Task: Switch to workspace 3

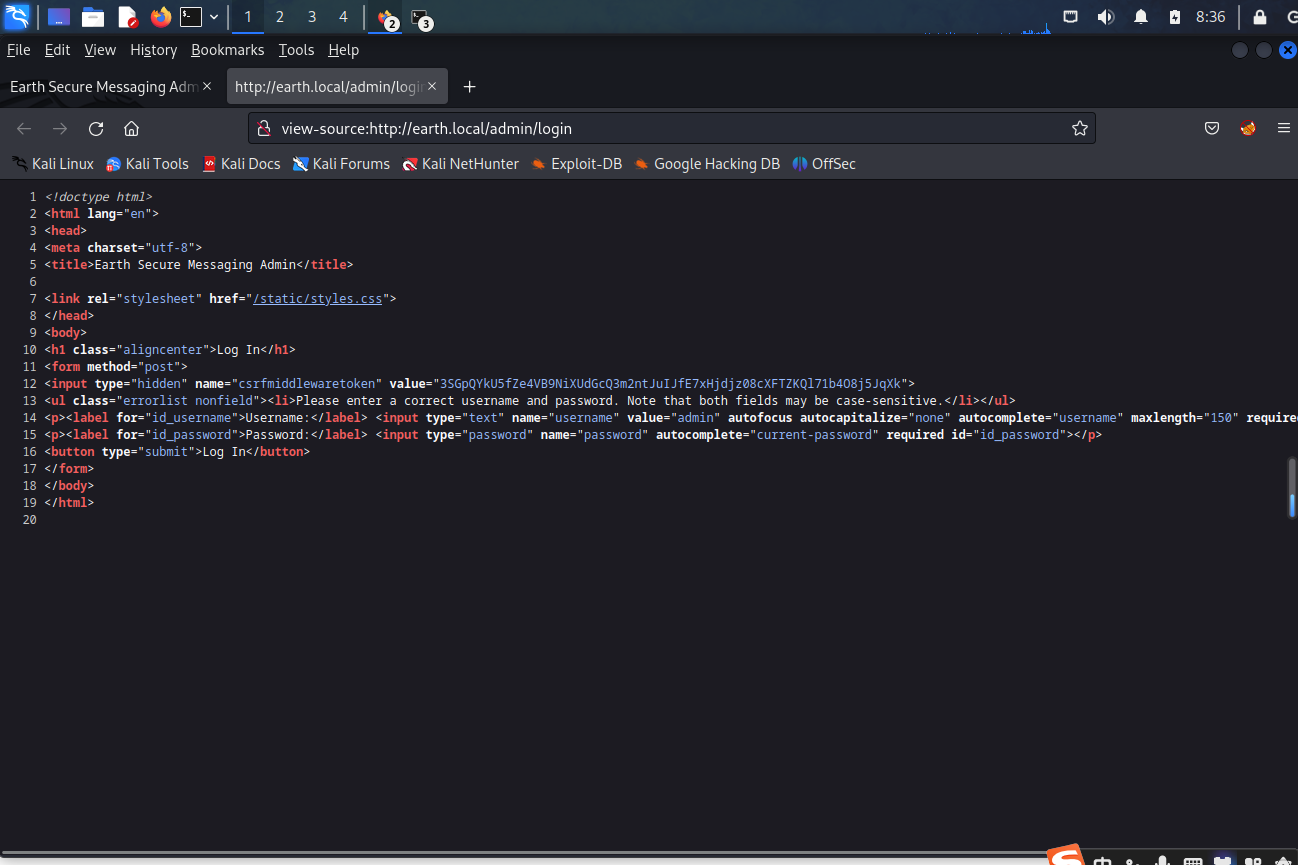Action: pos(312,17)
